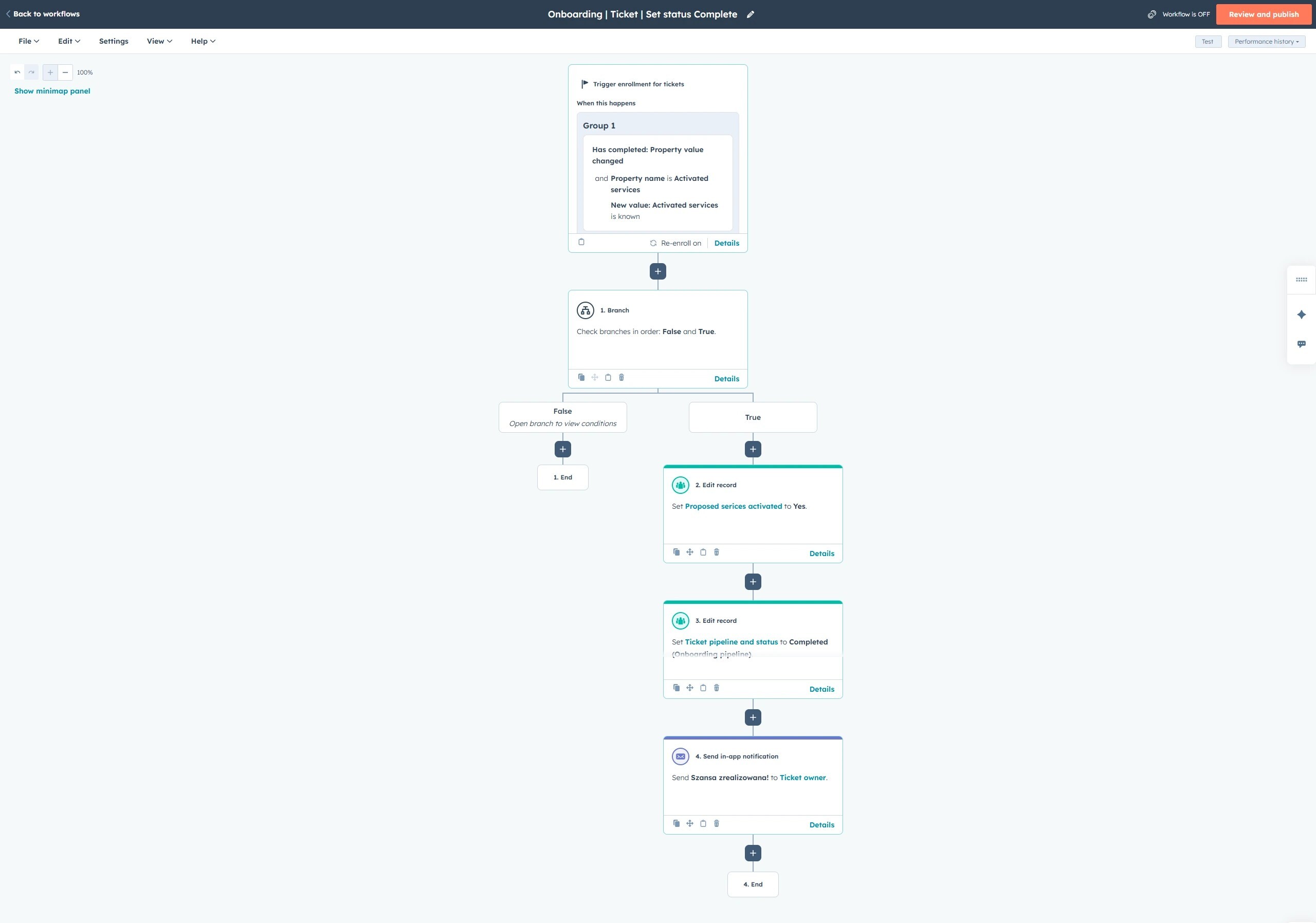1316x923 pixels.
Task: Click Show minimap panel link
Action: pyautogui.click(x=52, y=91)
